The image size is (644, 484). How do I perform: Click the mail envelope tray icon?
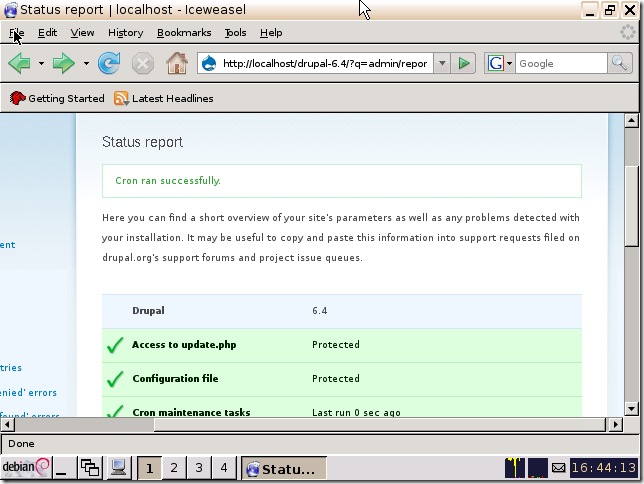[558, 468]
